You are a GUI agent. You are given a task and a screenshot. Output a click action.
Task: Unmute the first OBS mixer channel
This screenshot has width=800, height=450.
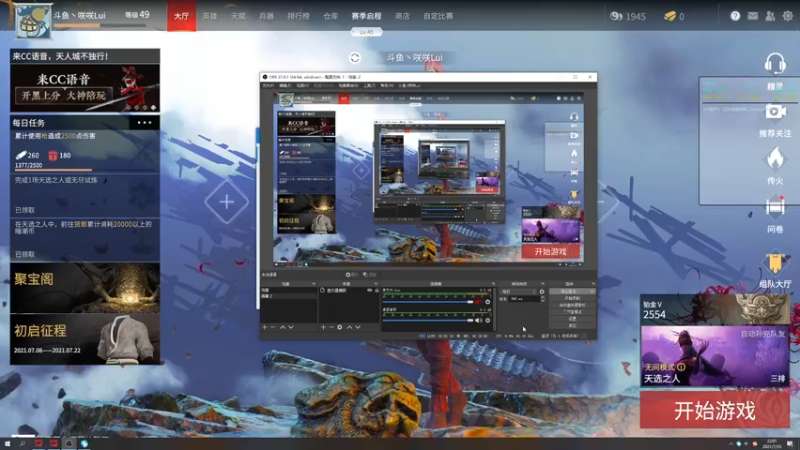click(x=478, y=302)
